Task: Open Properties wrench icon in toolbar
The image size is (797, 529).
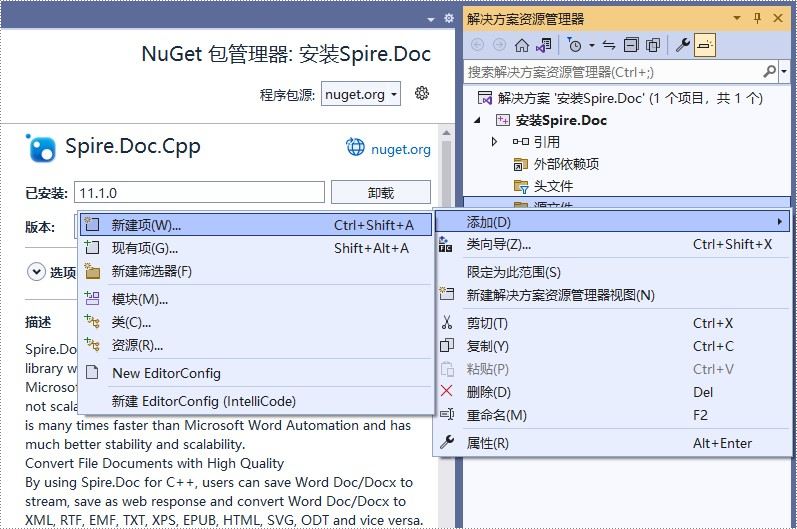Action: point(683,45)
